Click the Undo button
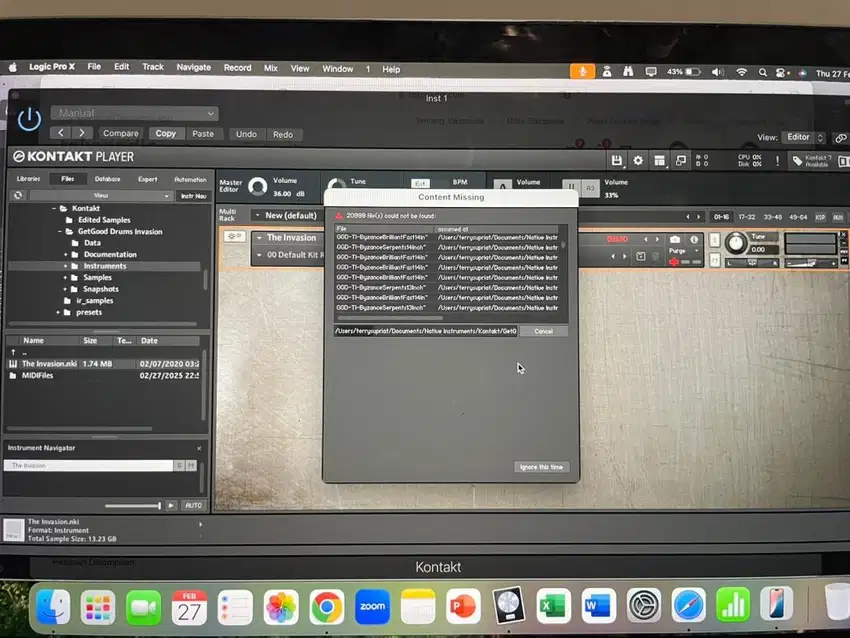 pos(246,134)
